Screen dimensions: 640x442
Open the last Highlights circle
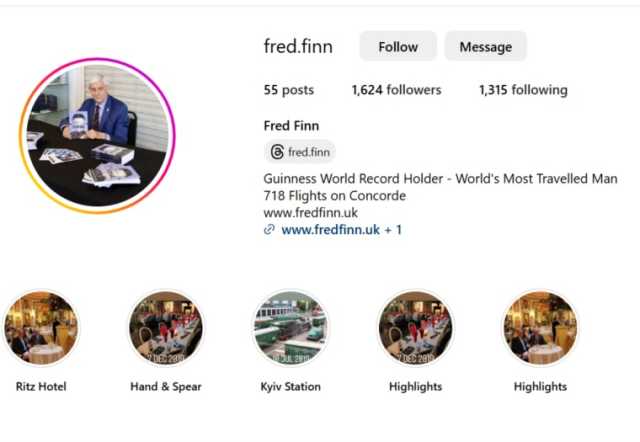click(540, 328)
